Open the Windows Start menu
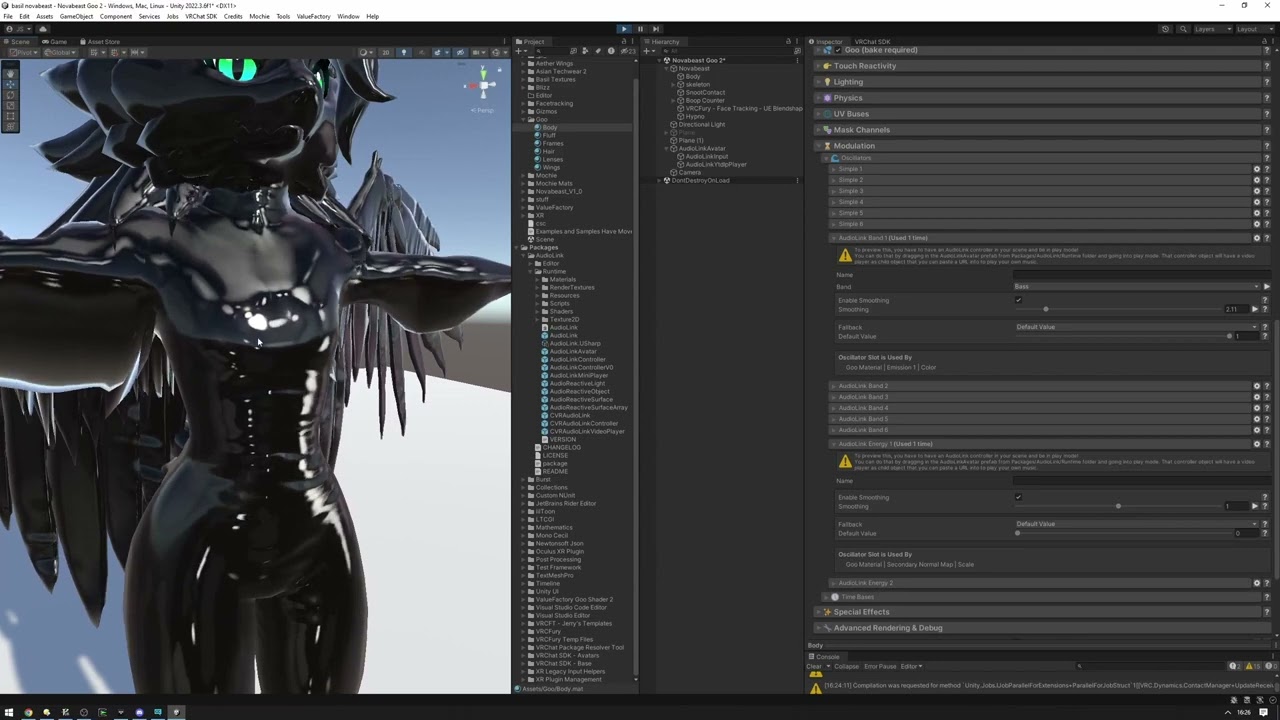The width and height of the screenshot is (1280, 720). tap(8, 712)
